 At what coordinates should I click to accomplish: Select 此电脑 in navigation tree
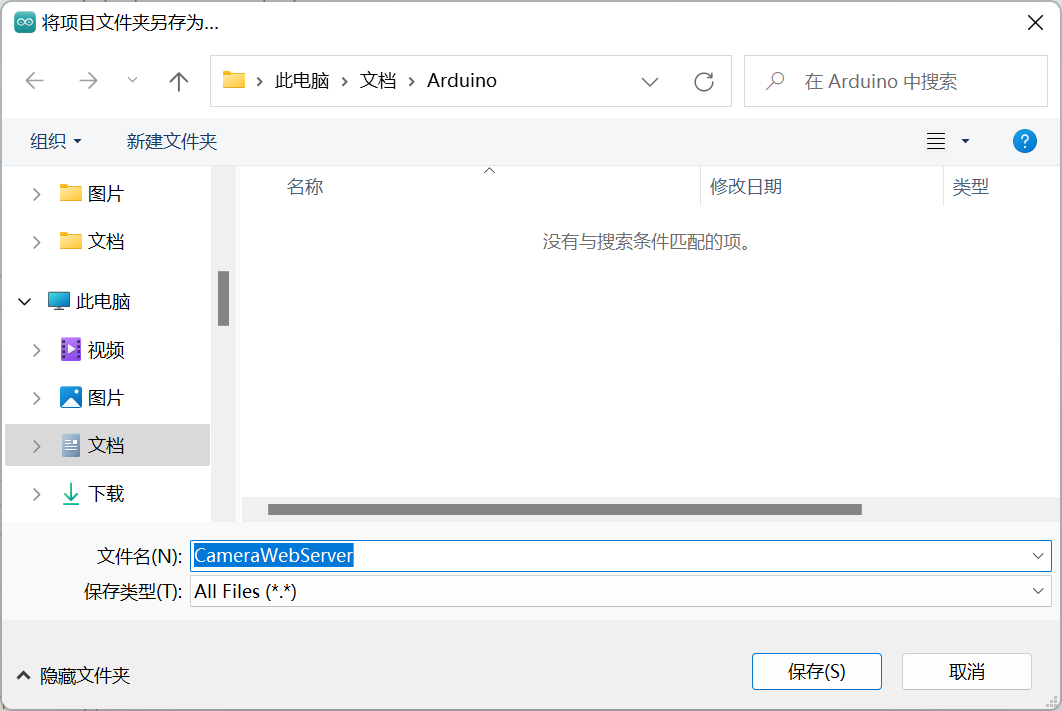(x=89, y=301)
